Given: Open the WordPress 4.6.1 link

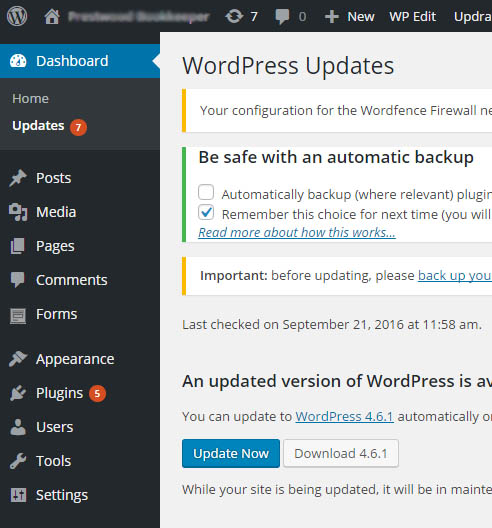Looking at the screenshot, I should (345, 417).
